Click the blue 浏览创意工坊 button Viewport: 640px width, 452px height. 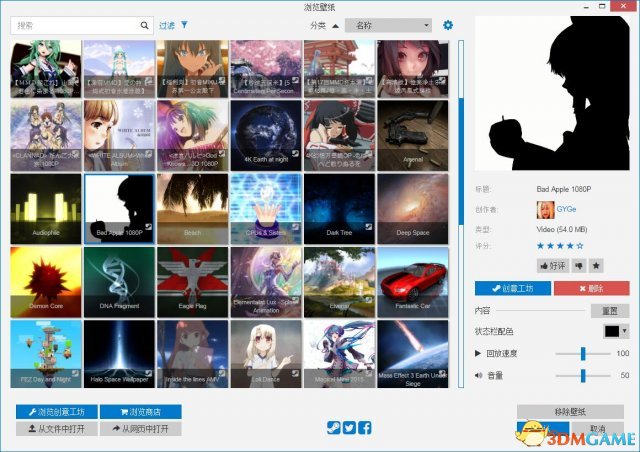tap(56, 411)
